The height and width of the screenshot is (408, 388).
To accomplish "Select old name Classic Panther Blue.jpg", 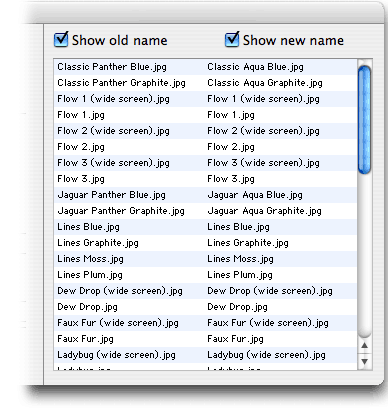I will (112, 67).
